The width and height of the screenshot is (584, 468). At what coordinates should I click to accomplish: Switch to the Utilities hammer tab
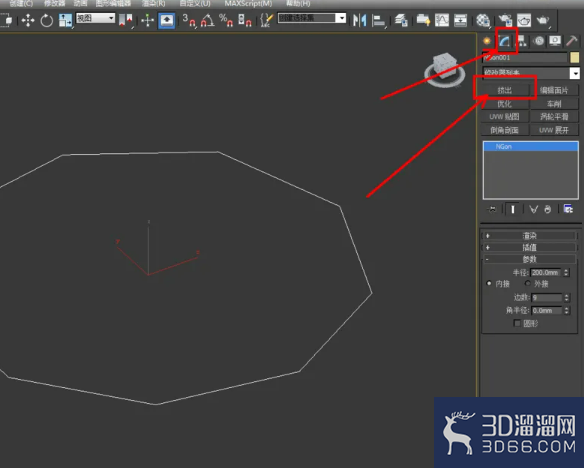[572, 41]
